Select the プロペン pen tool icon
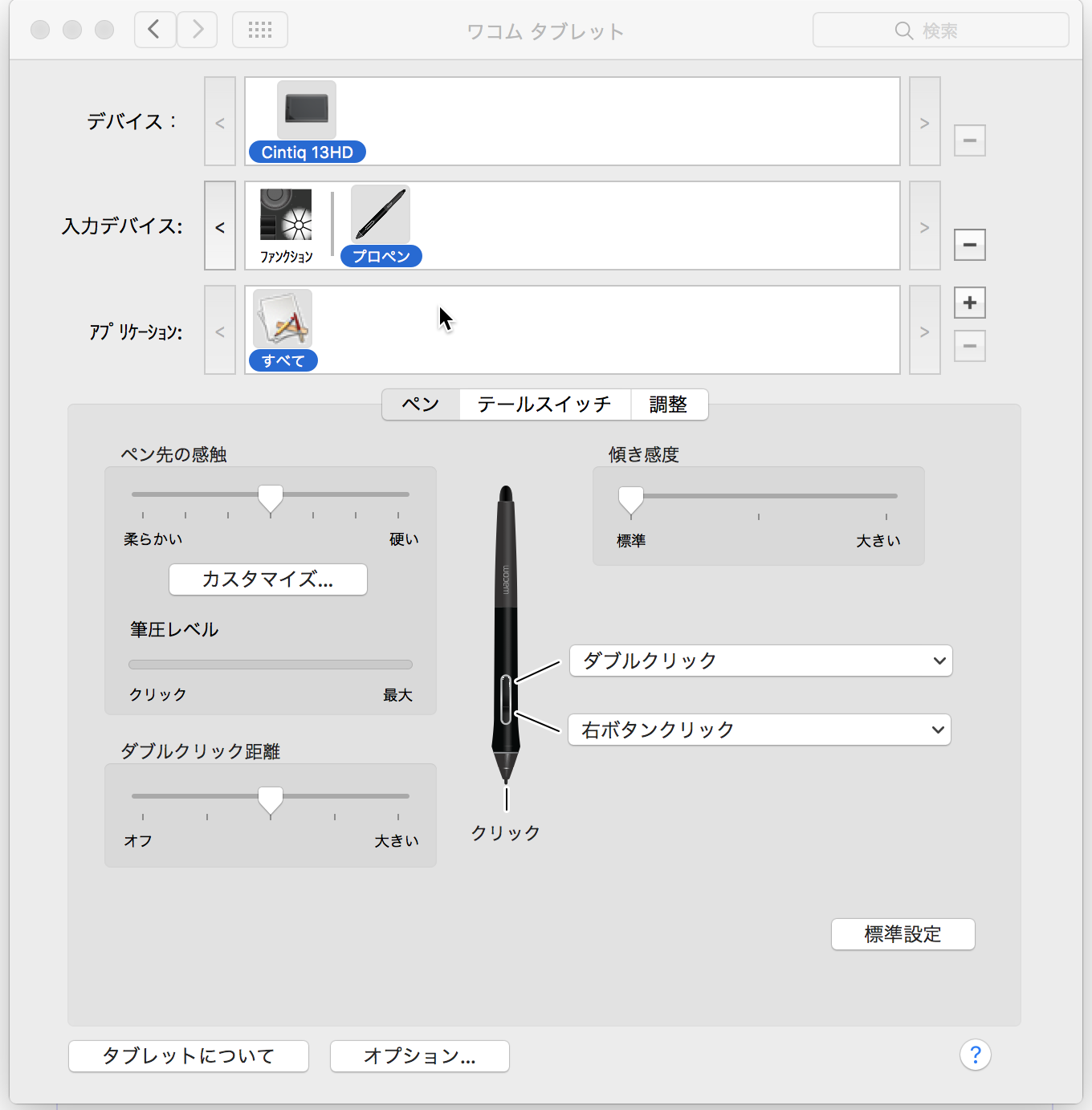 click(x=381, y=214)
